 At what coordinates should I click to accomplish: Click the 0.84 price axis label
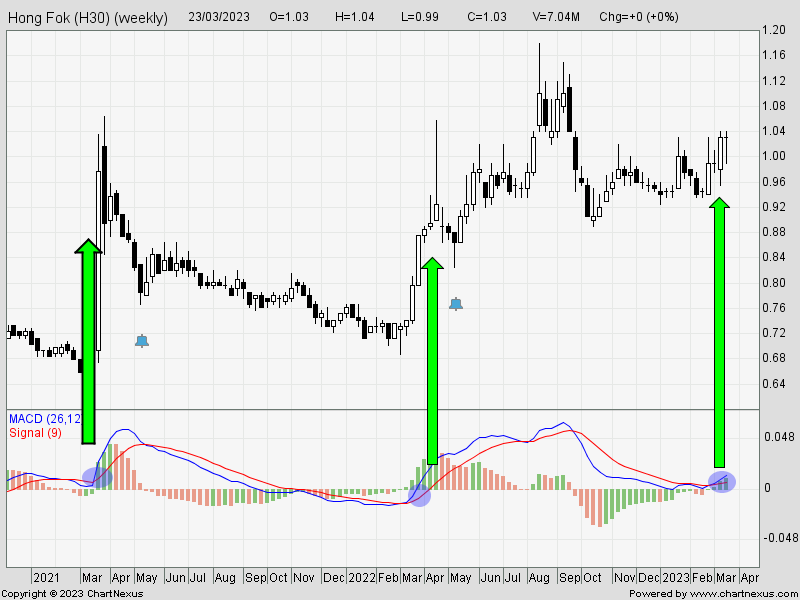[x=773, y=257]
